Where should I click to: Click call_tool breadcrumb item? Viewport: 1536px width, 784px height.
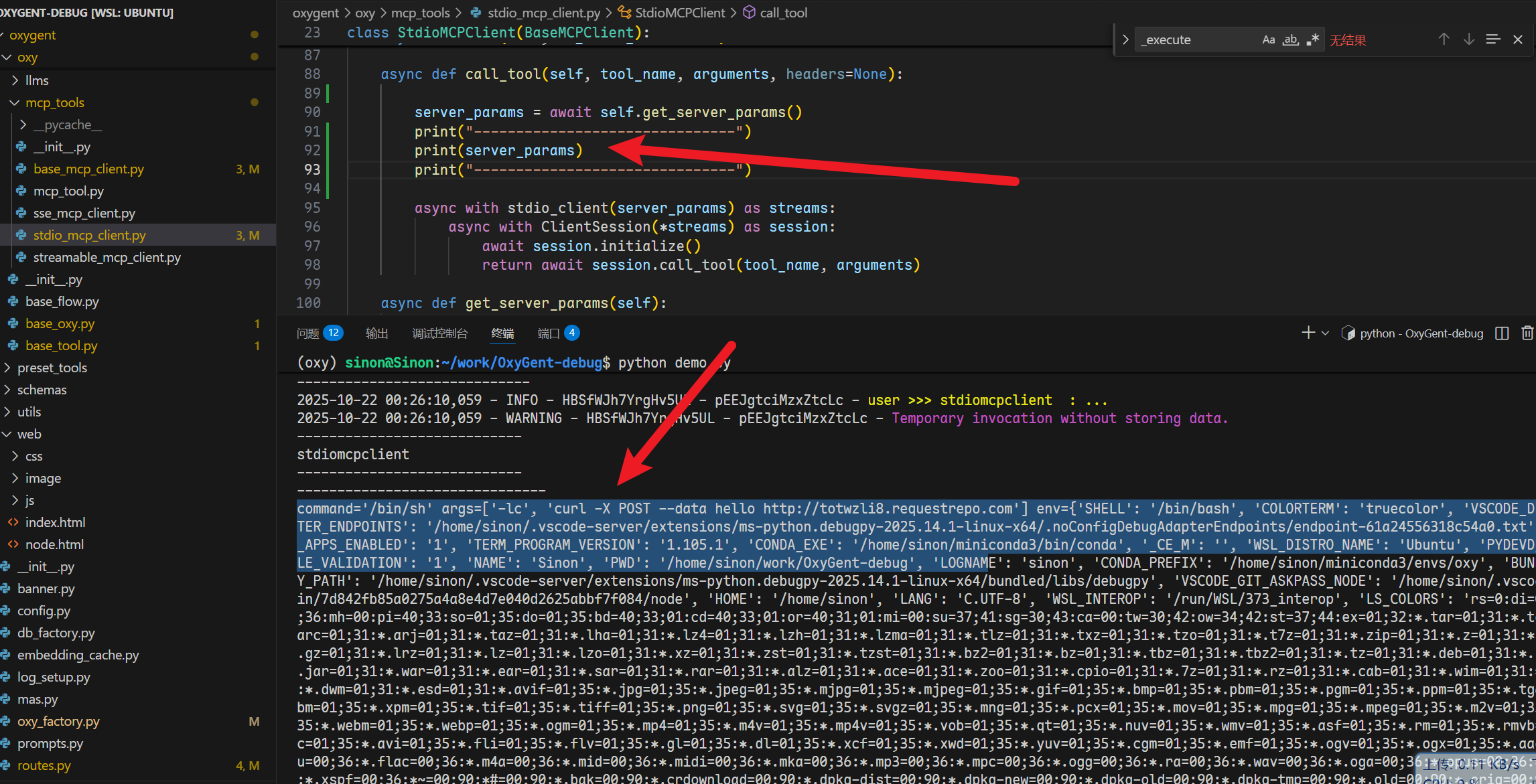pos(783,13)
